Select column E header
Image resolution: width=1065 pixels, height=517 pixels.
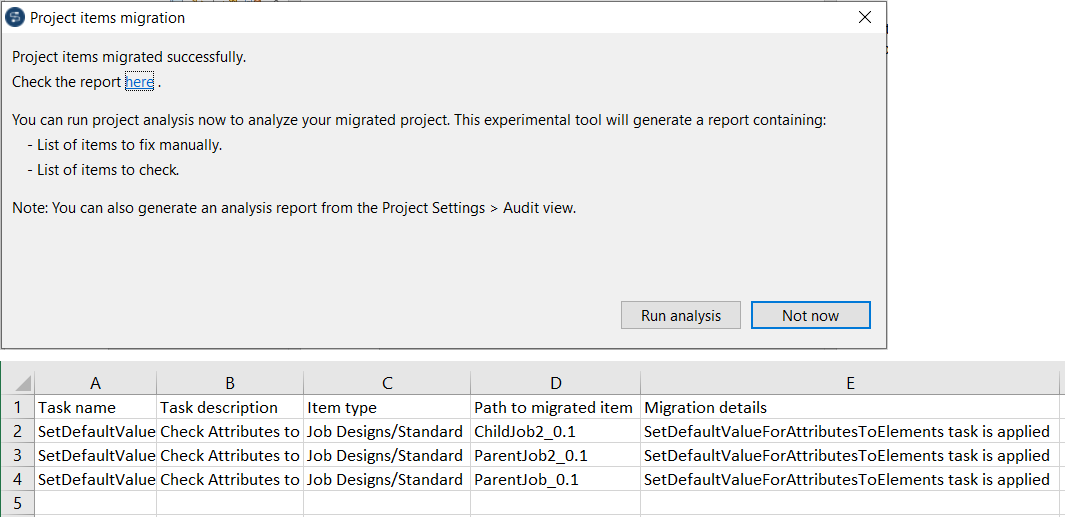(x=850, y=383)
